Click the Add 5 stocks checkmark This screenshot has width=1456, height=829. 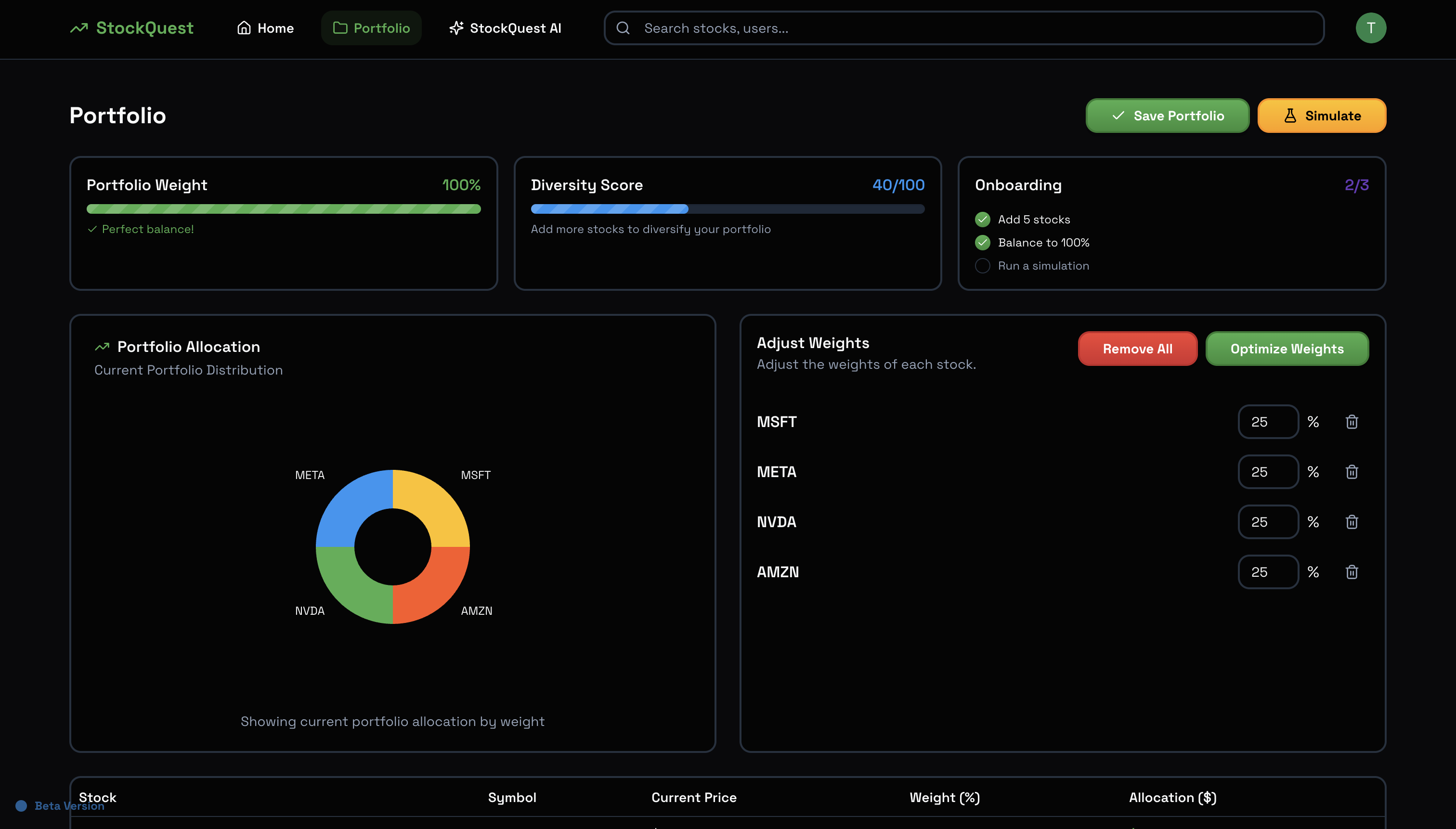coord(982,219)
